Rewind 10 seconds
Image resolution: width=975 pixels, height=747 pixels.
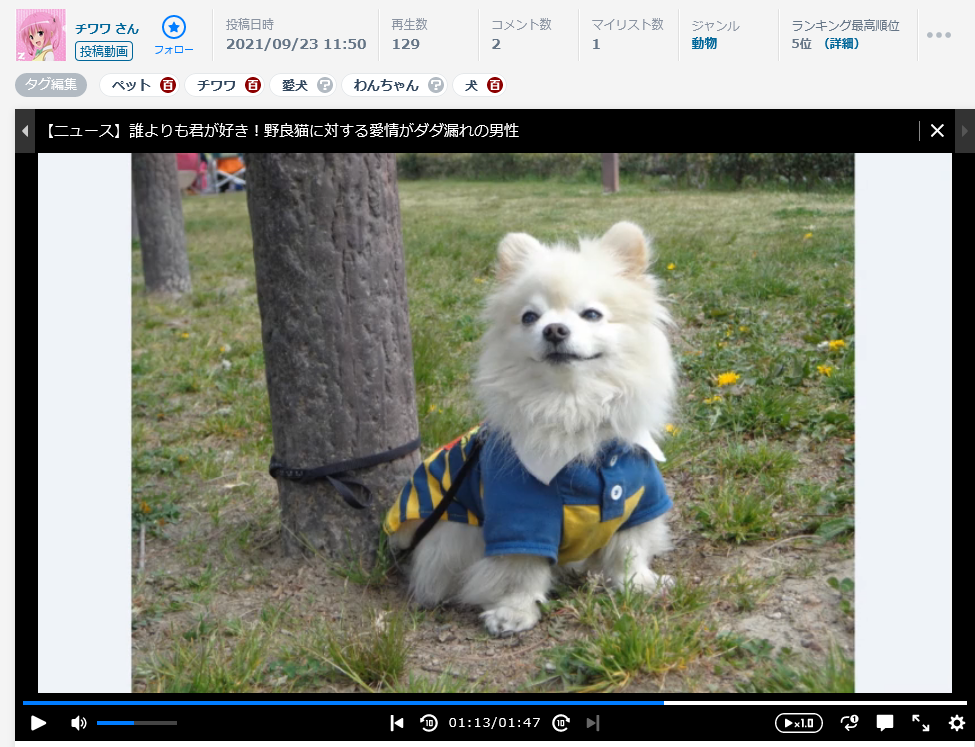428,723
